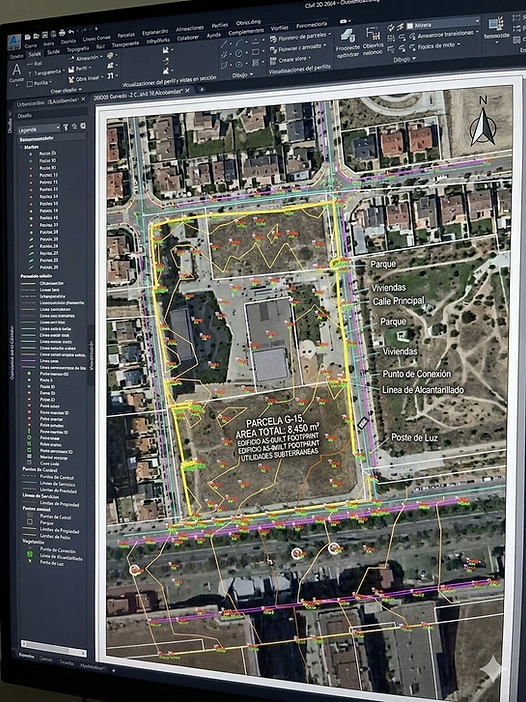Expand the Dibujo panel dropdown arrow
The width and height of the screenshot is (526, 702).
pos(252,74)
